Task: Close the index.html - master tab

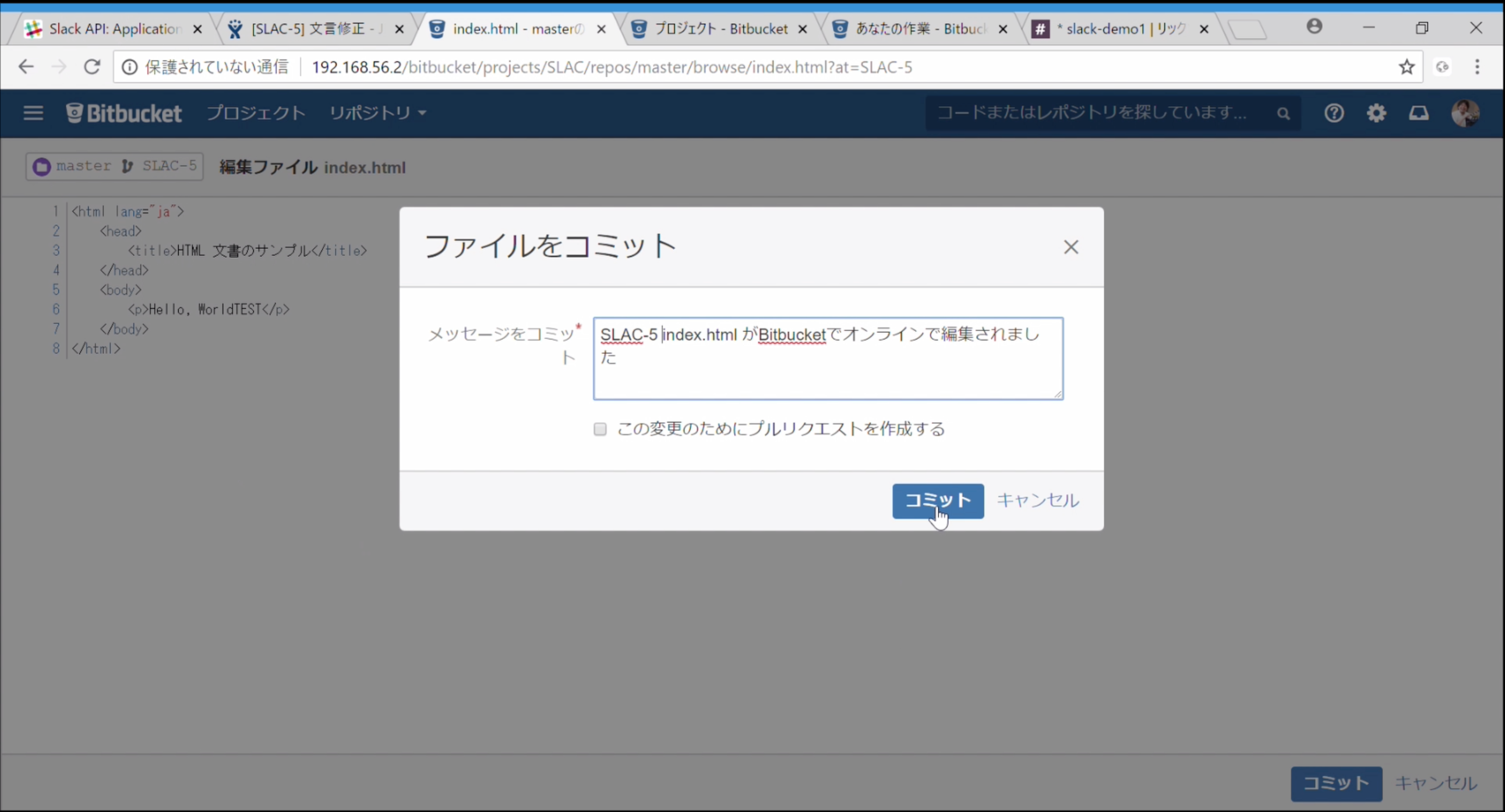Action: (601, 29)
